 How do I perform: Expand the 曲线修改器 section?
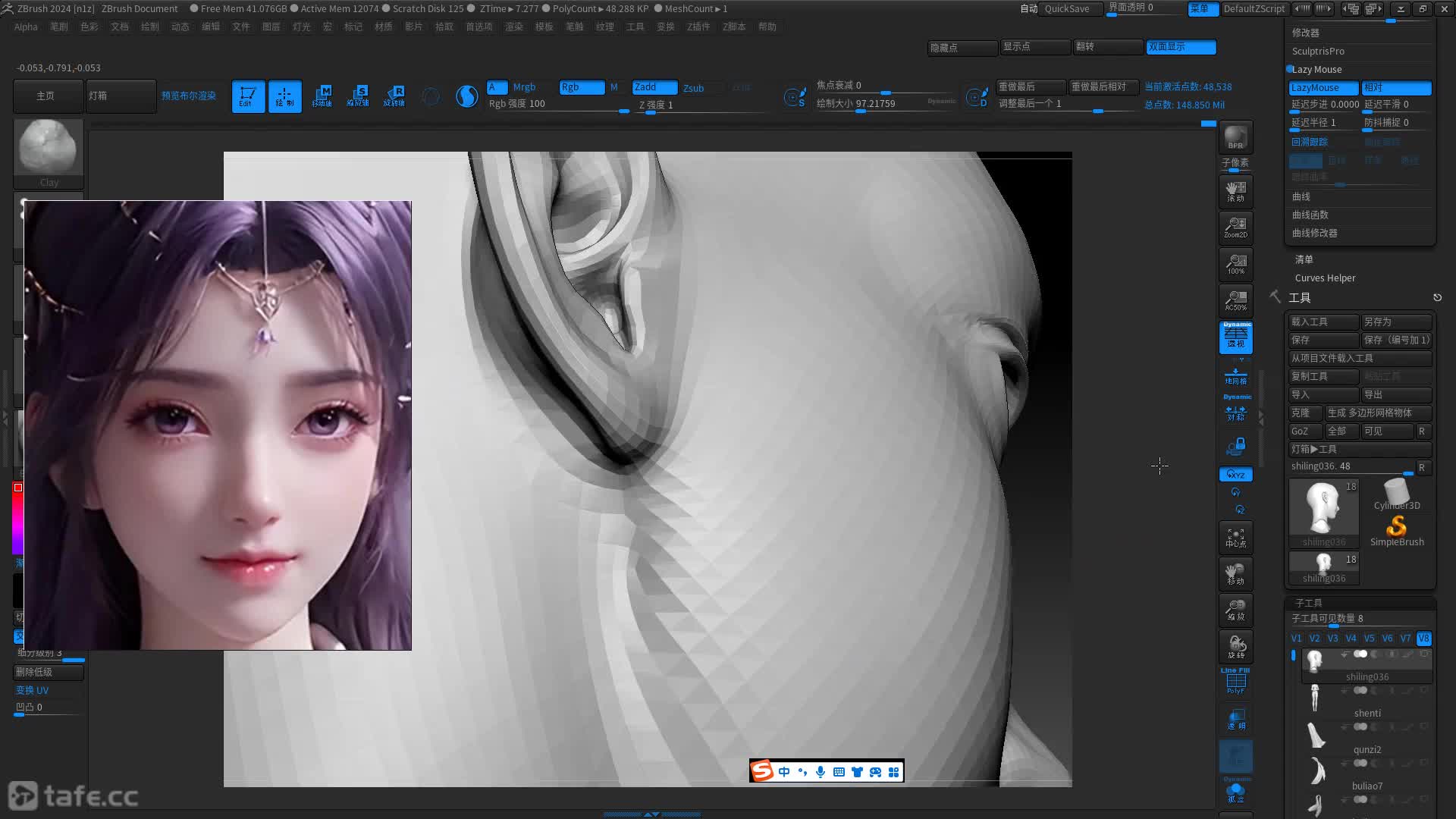pyautogui.click(x=1315, y=233)
